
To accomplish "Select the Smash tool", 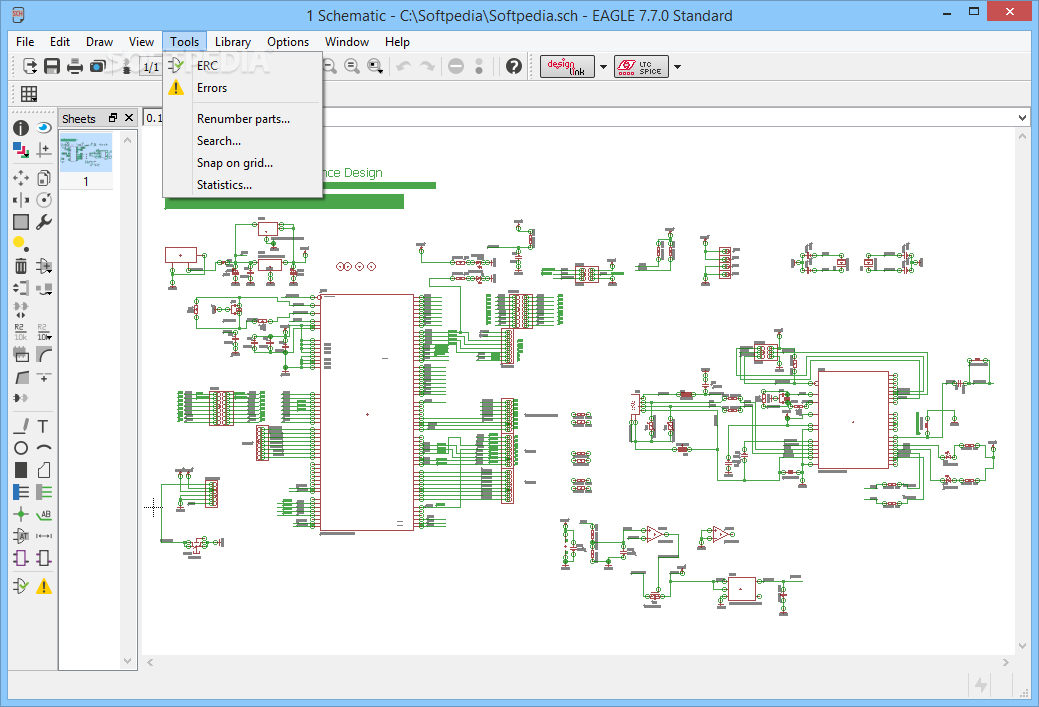I will 21,354.
